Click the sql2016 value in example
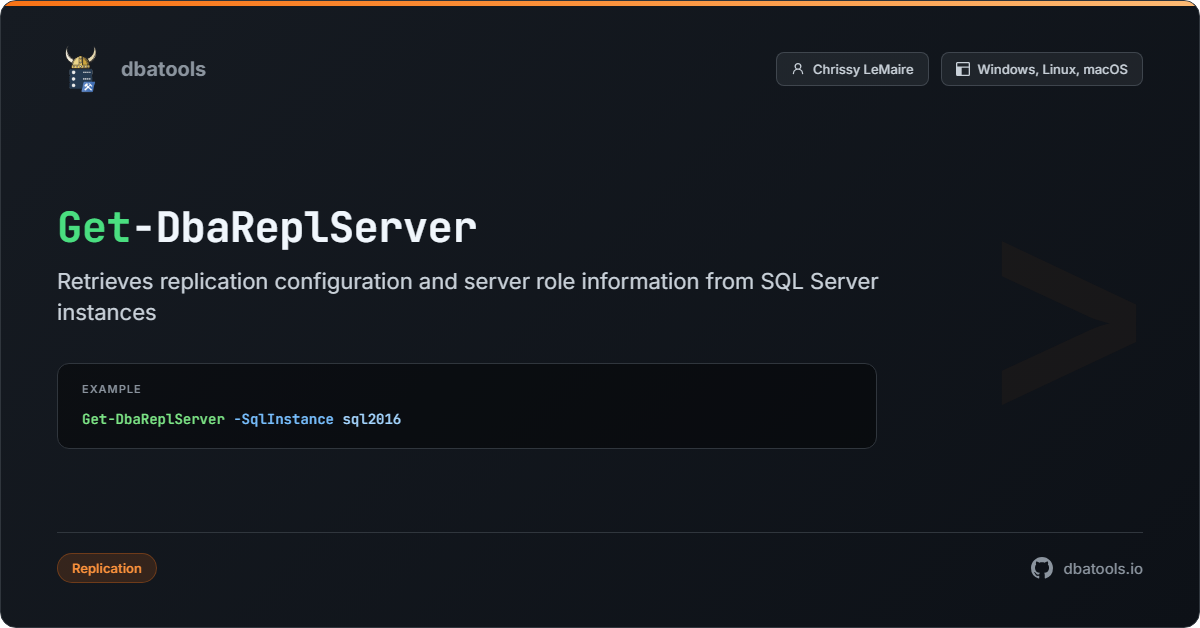The height and width of the screenshot is (628, 1200). click(x=371, y=419)
